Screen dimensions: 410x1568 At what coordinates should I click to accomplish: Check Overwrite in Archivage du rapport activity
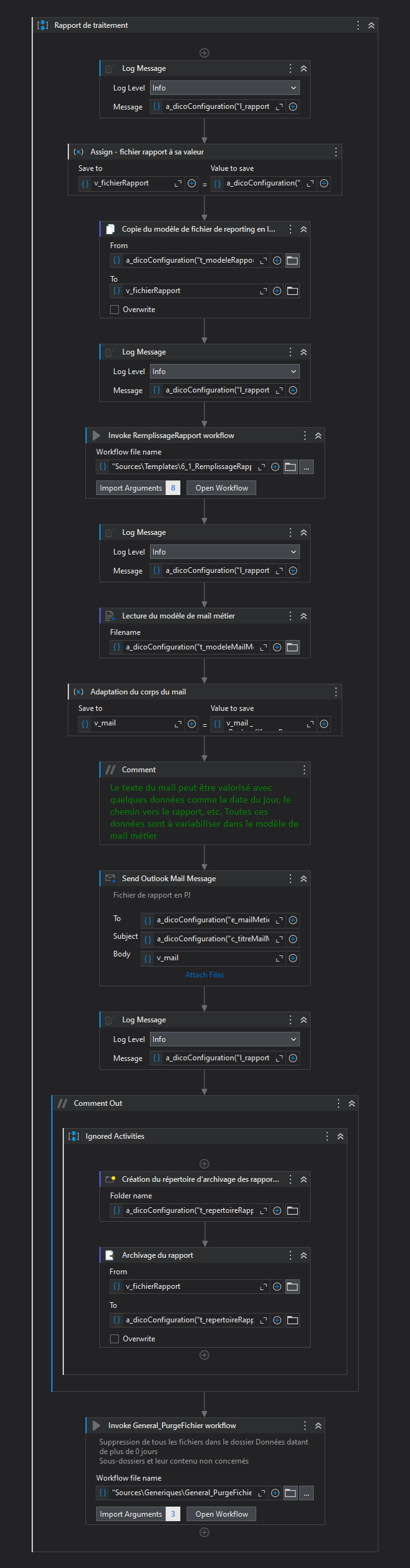coord(115,1339)
